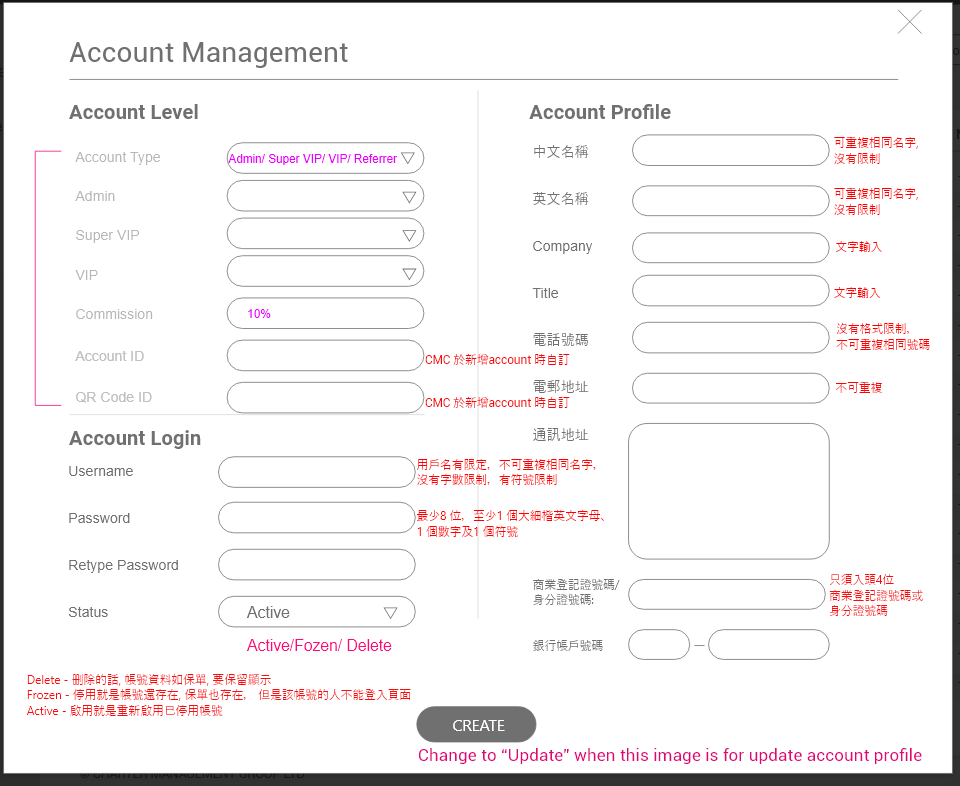Image resolution: width=960 pixels, height=786 pixels.
Task: Focus the Password input box
Action: tap(317, 518)
